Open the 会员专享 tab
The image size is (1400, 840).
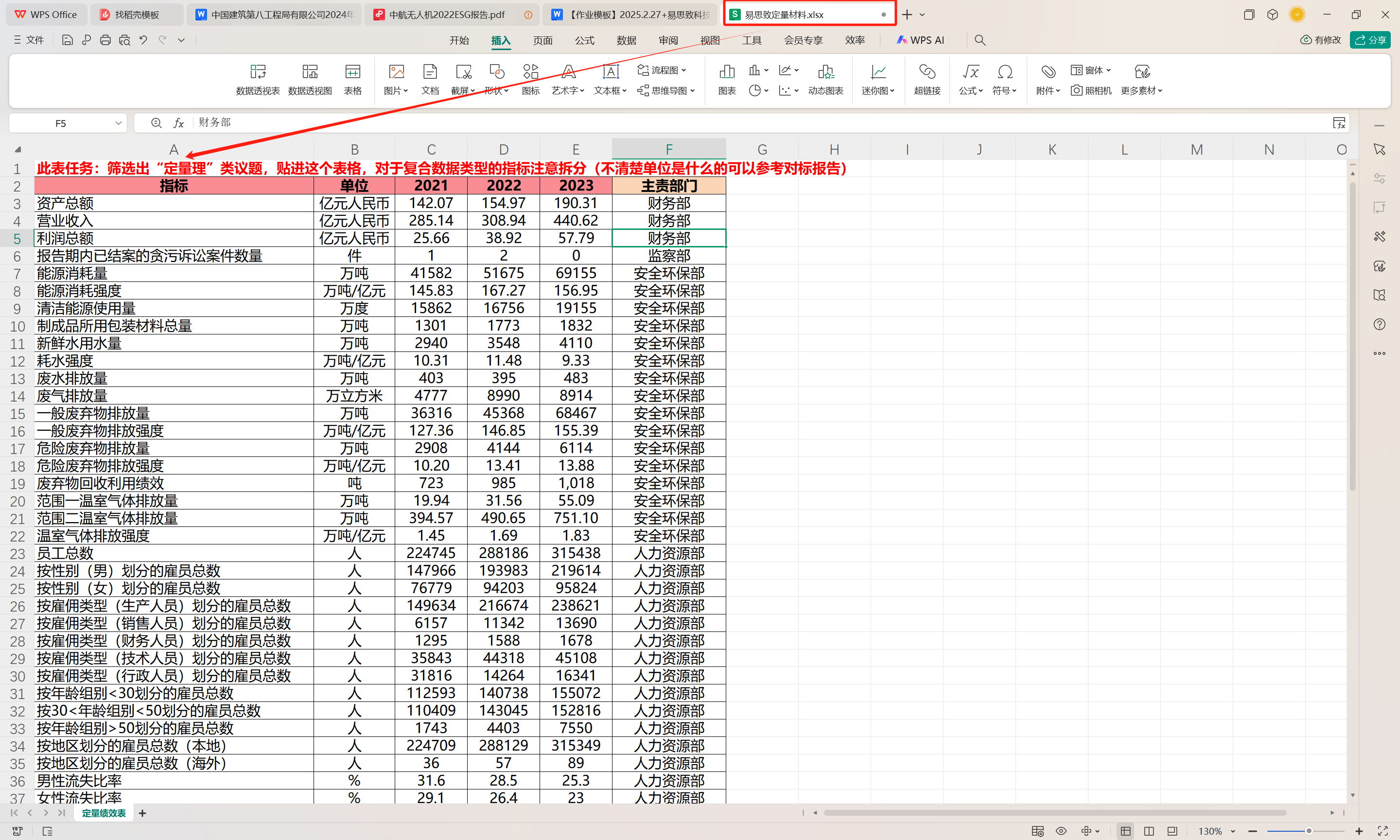pyautogui.click(x=803, y=40)
